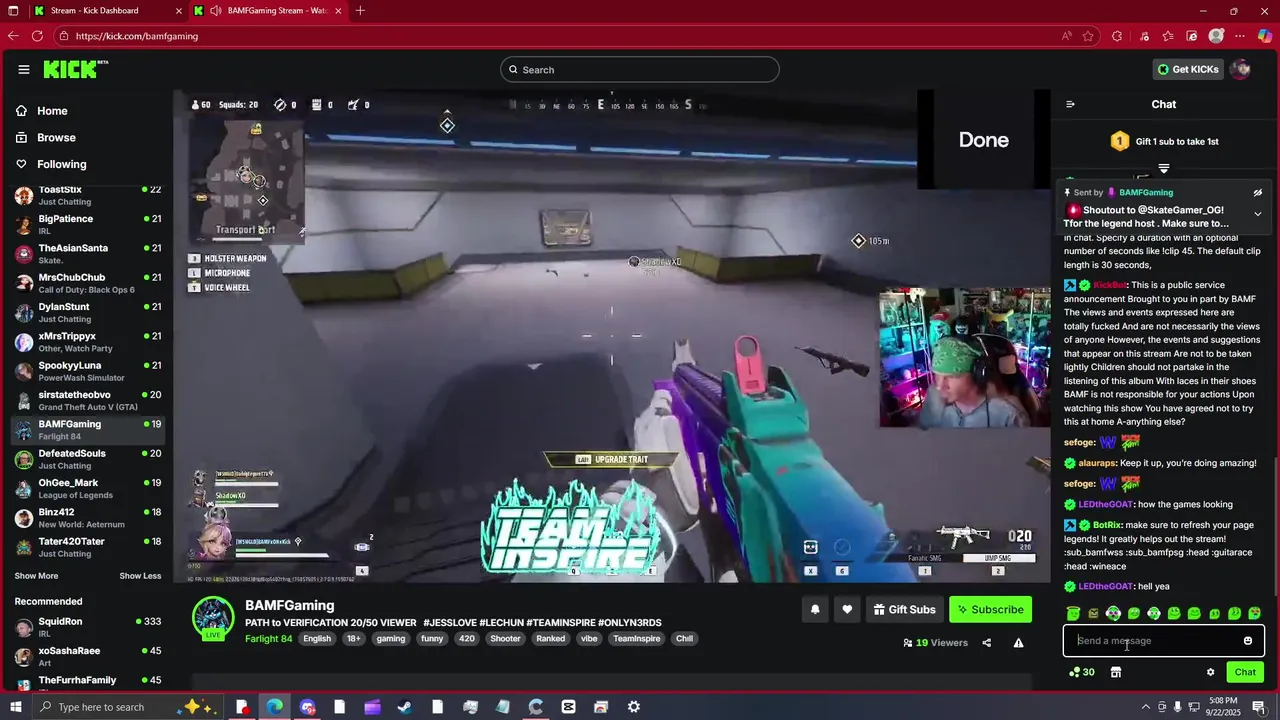Click the Shooter tag

click(505, 639)
